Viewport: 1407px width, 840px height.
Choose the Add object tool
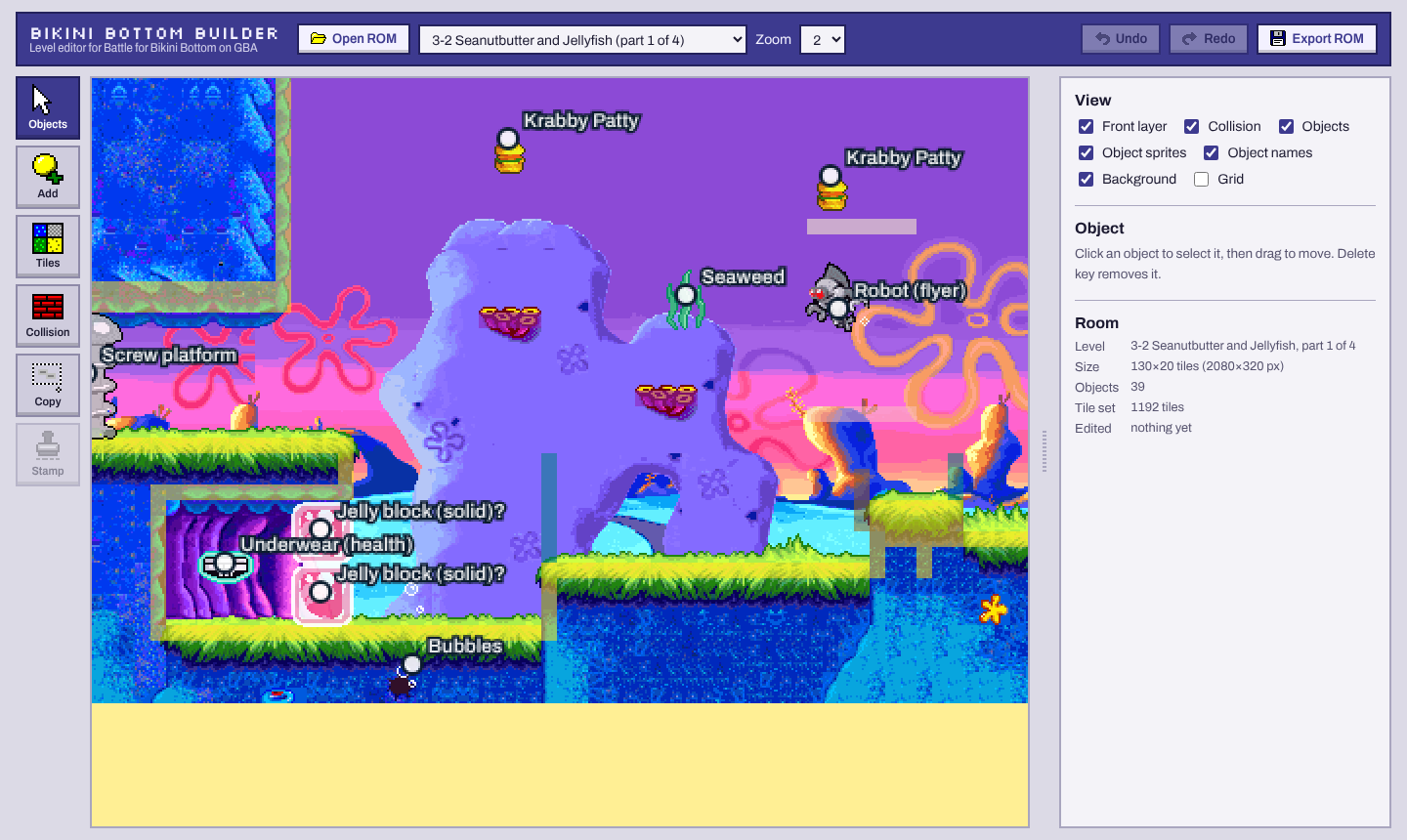48,177
